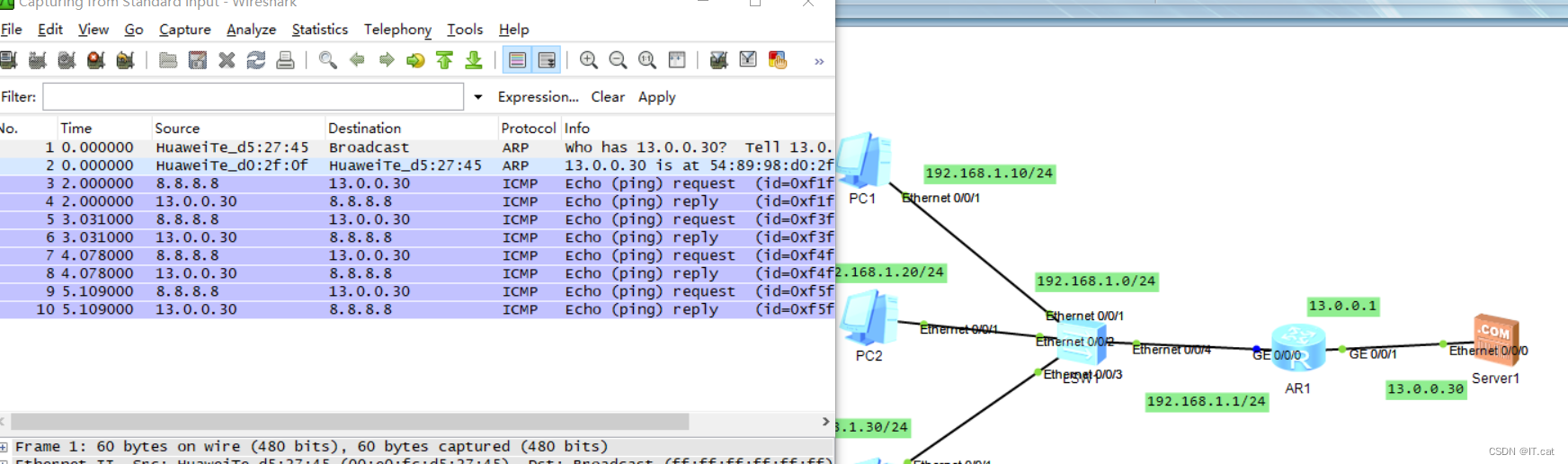Jump to first packet icon

tap(444, 60)
